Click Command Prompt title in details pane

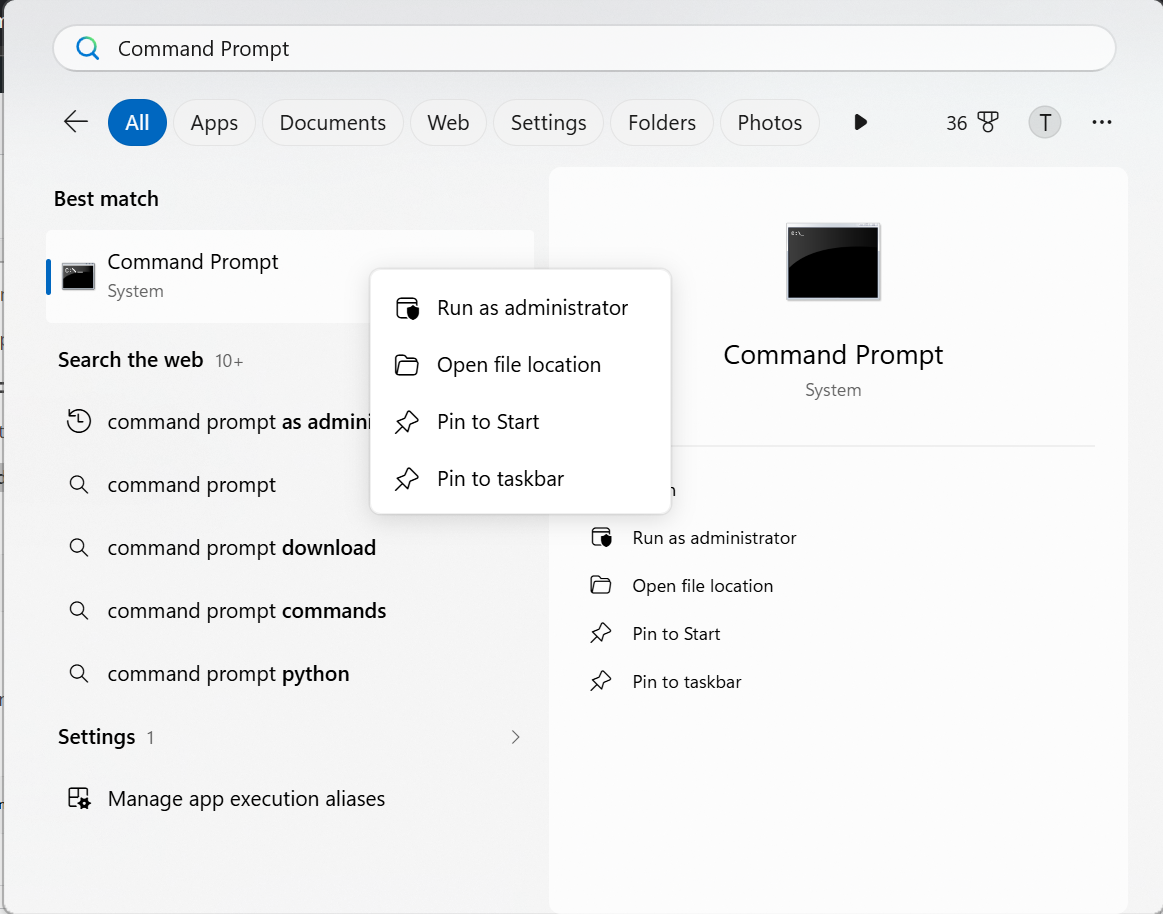point(833,355)
